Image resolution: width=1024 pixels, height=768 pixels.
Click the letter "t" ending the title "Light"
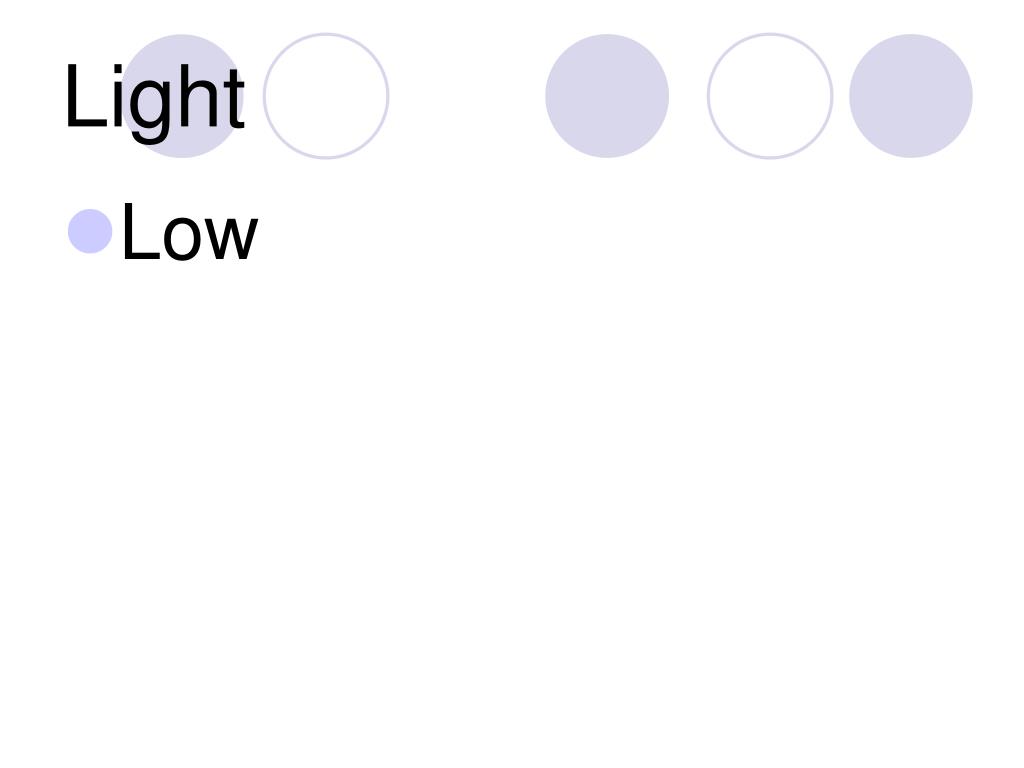233,98
